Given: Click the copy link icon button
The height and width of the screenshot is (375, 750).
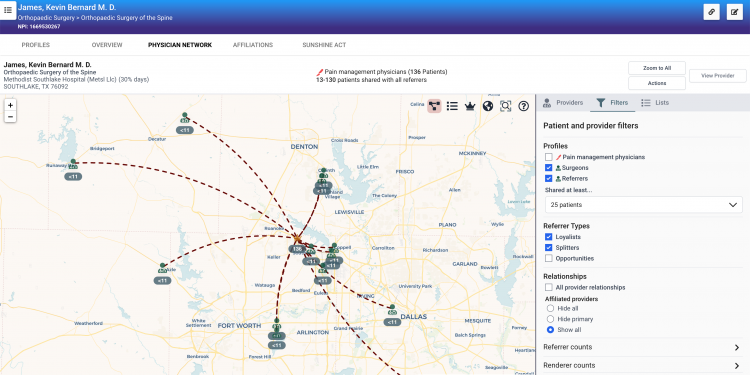Looking at the screenshot, I should coord(711,12).
